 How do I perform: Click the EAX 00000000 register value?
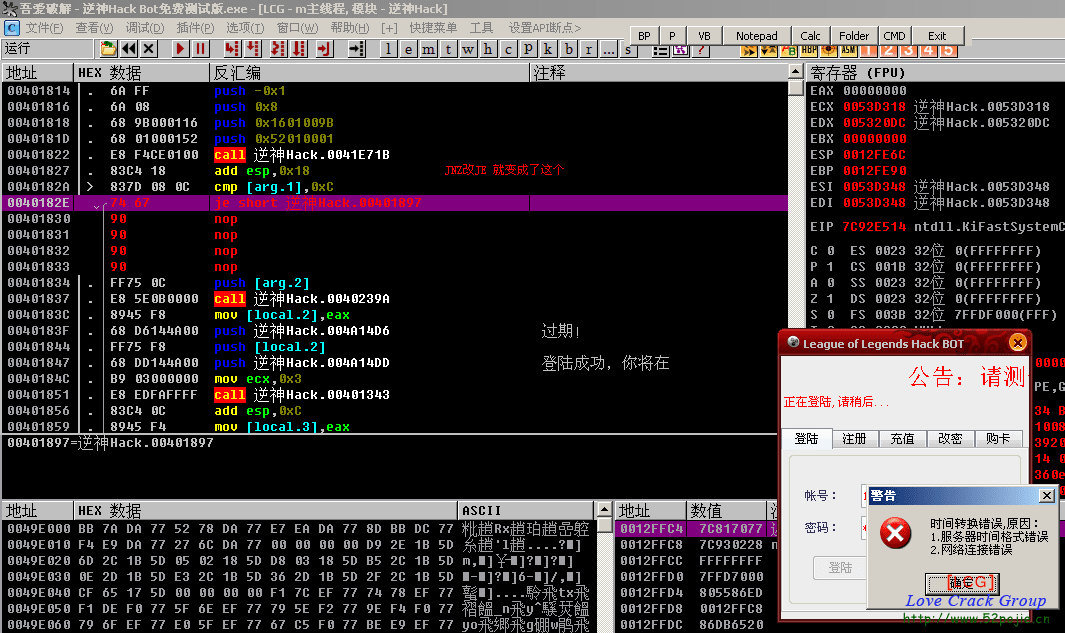click(x=875, y=90)
